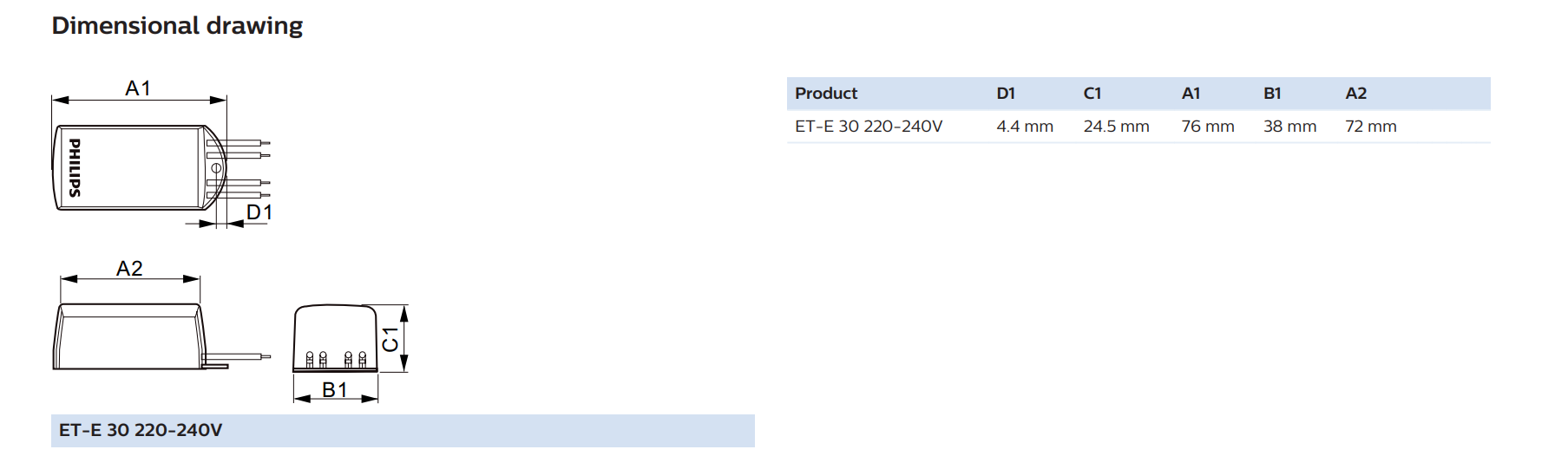Click the ET-E 30 220-240V table row name
Image resolution: width=1568 pixels, height=469 pixels.
coord(869,127)
